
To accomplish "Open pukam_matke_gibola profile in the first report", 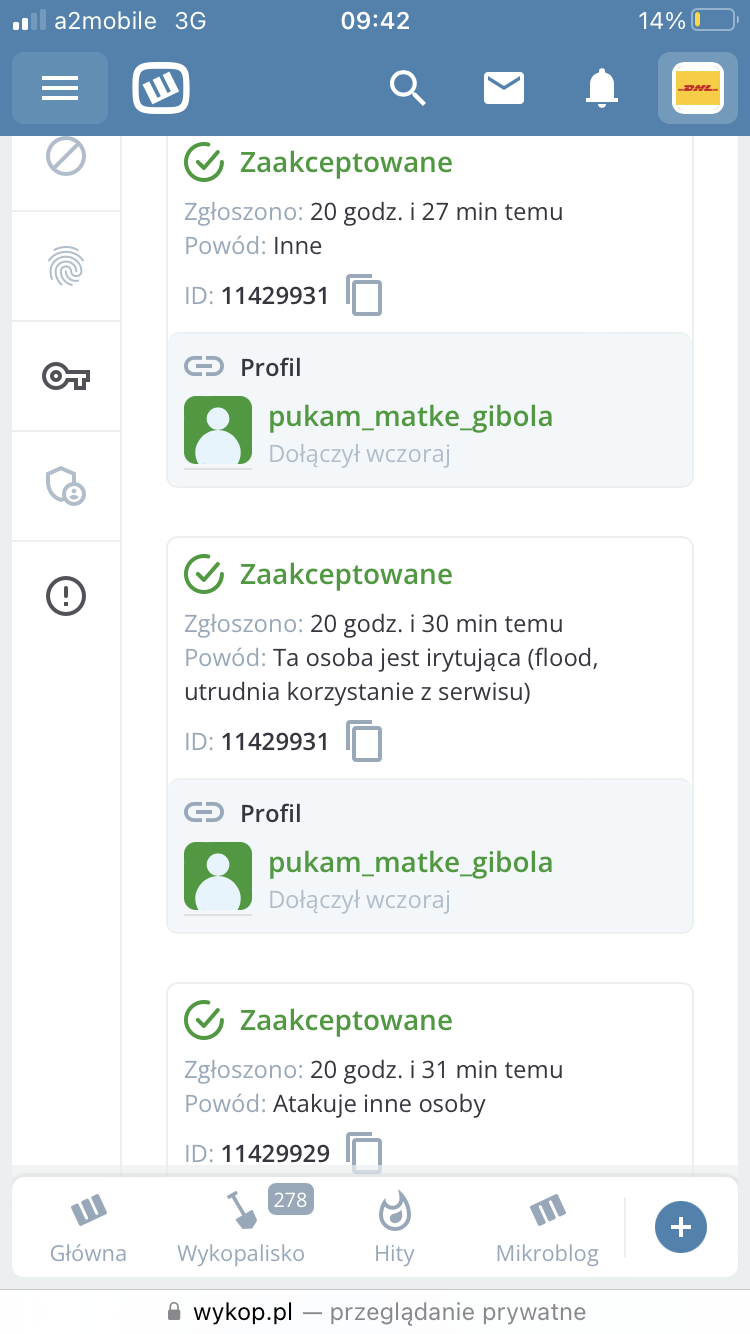I will tap(410, 417).
